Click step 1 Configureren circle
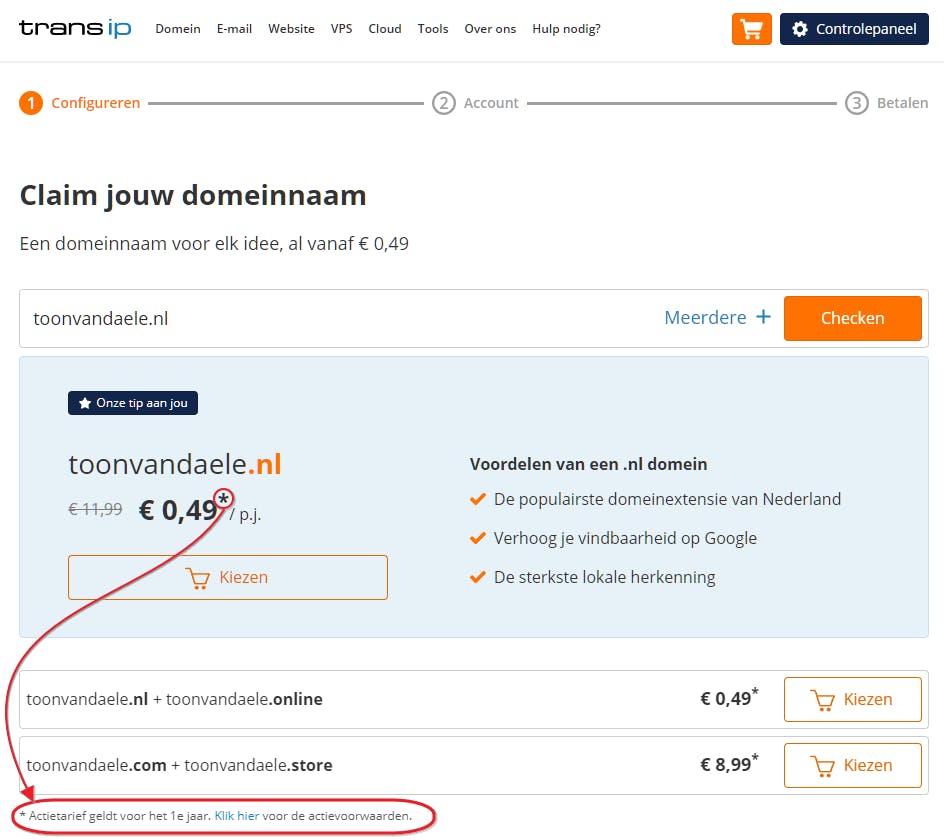Screen dimensions: 944x840 [x=31, y=103]
